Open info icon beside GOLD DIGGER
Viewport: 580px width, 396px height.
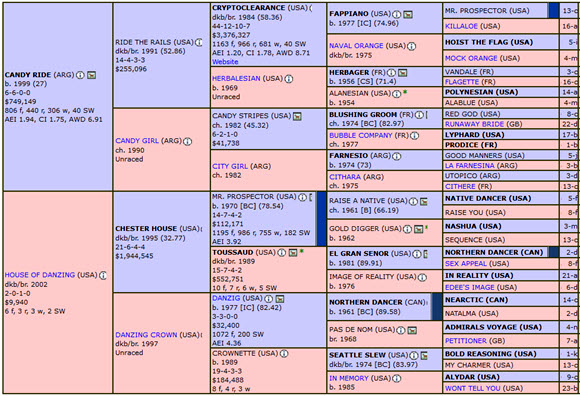(407, 229)
